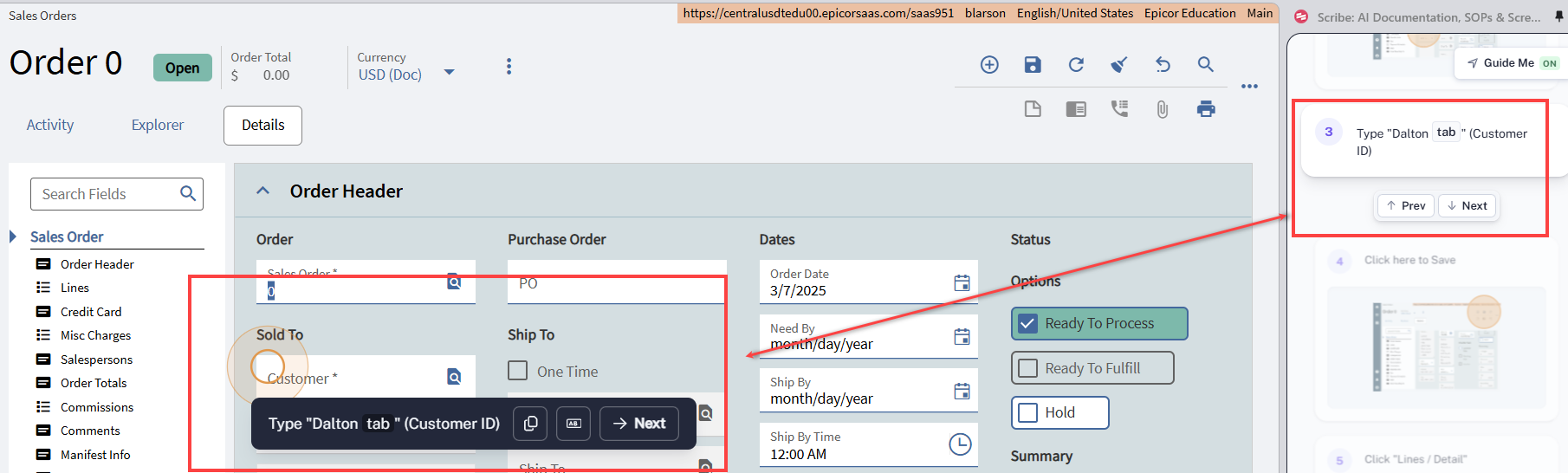Click the pin icon in the Scribe panel header
Screen dimensions: 1568x473
click(x=1559, y=16)
